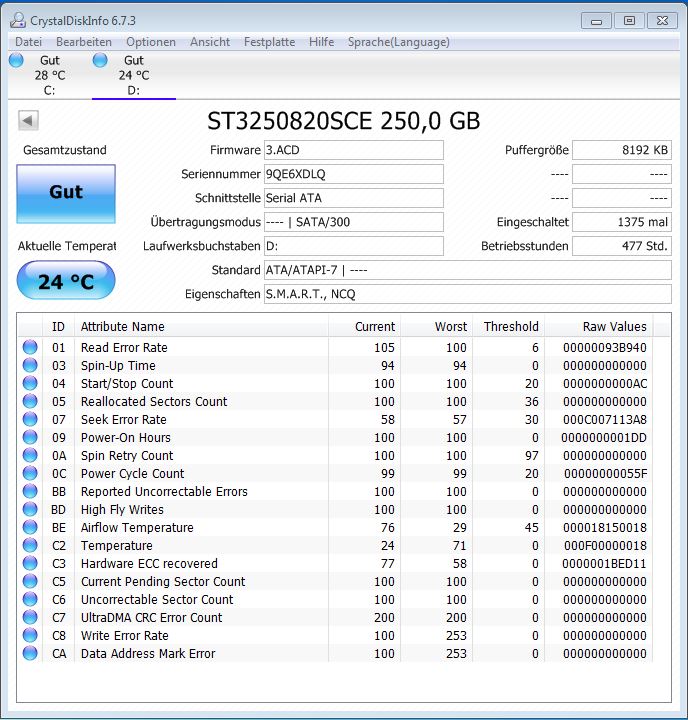Click status orb of Reported Uncorrectable Errors
This screenshot has width=688, height=720.
click(30, 491)
